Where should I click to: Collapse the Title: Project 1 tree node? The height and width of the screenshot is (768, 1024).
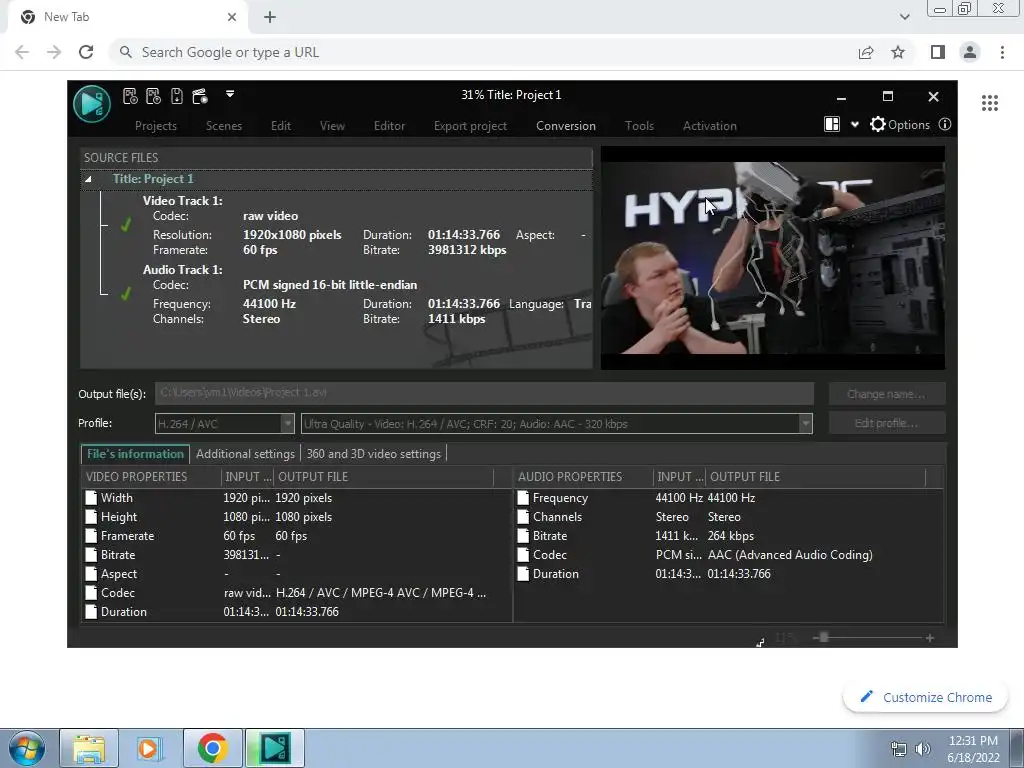click(88, 179)
